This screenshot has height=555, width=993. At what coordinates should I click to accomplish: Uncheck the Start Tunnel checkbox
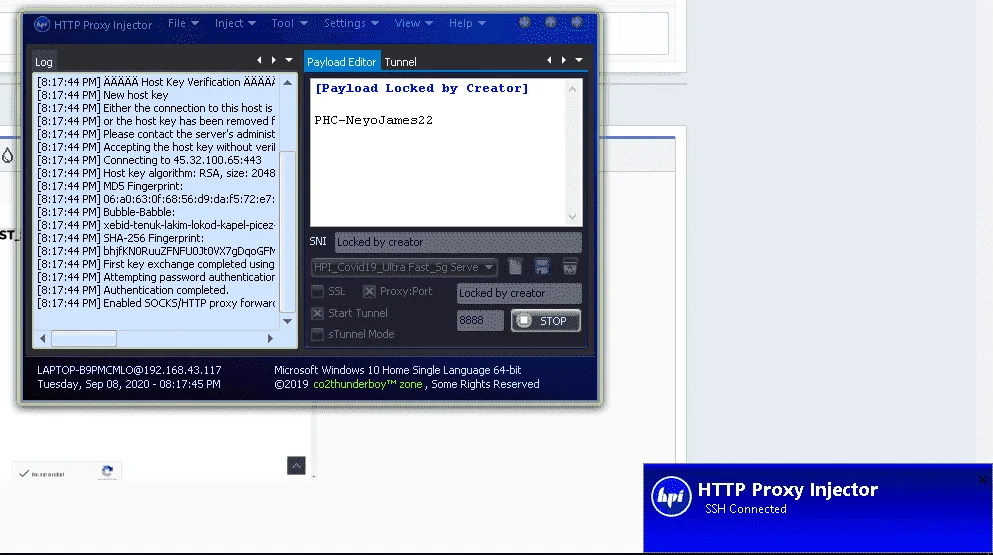click(x=317, y=313)
